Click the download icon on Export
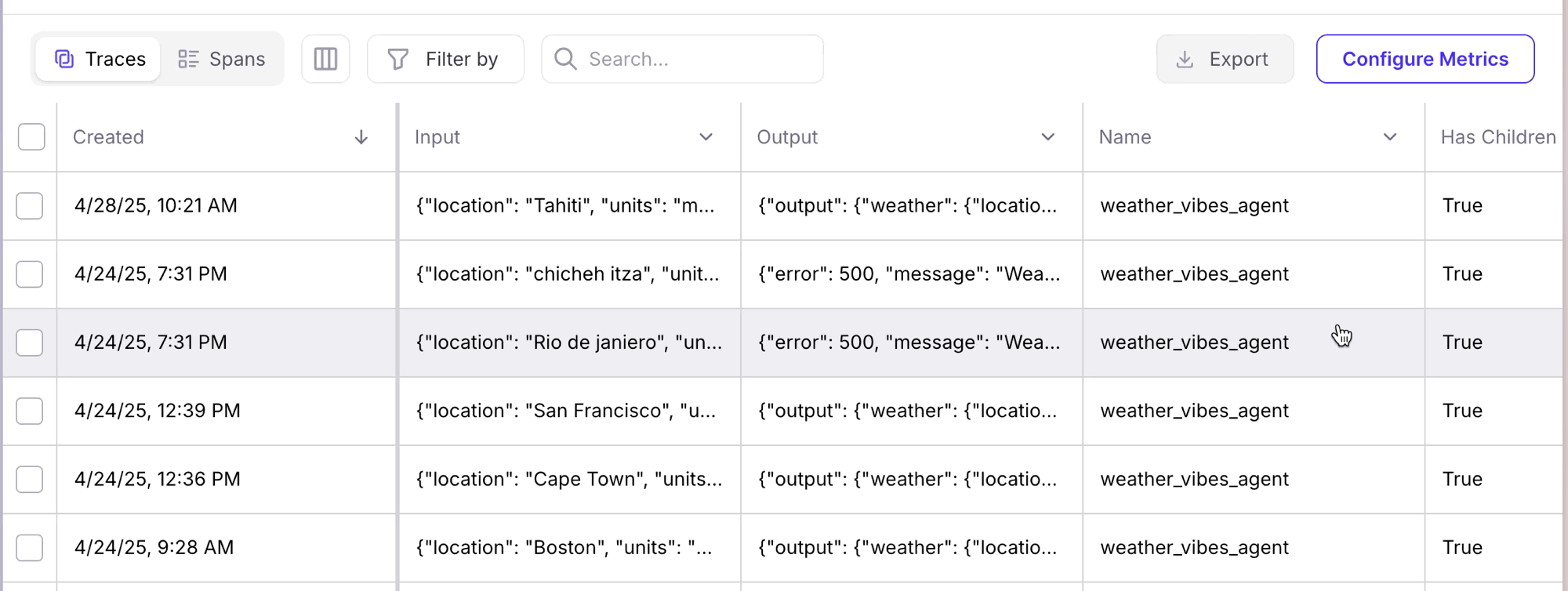Image resolution: width=1568 pixels, height=591 pixels. click(x=1185, y=59)
